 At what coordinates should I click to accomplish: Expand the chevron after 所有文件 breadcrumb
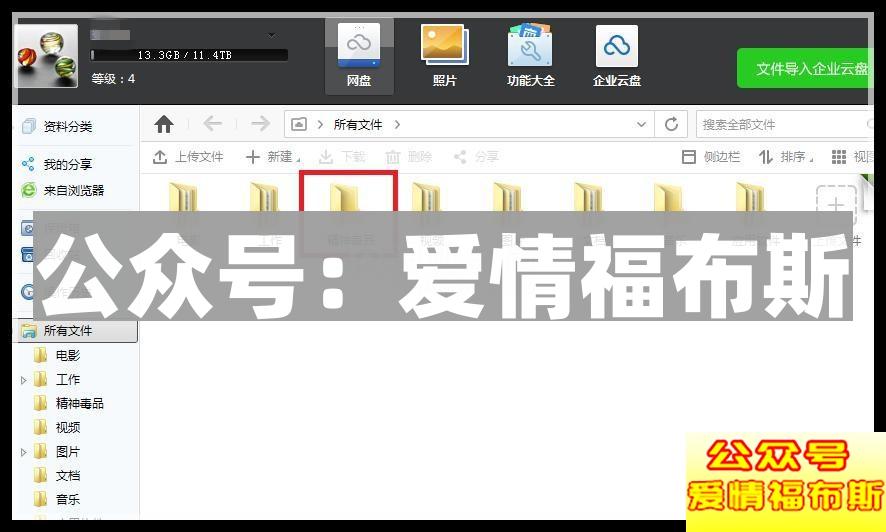[x=397, y=124]
